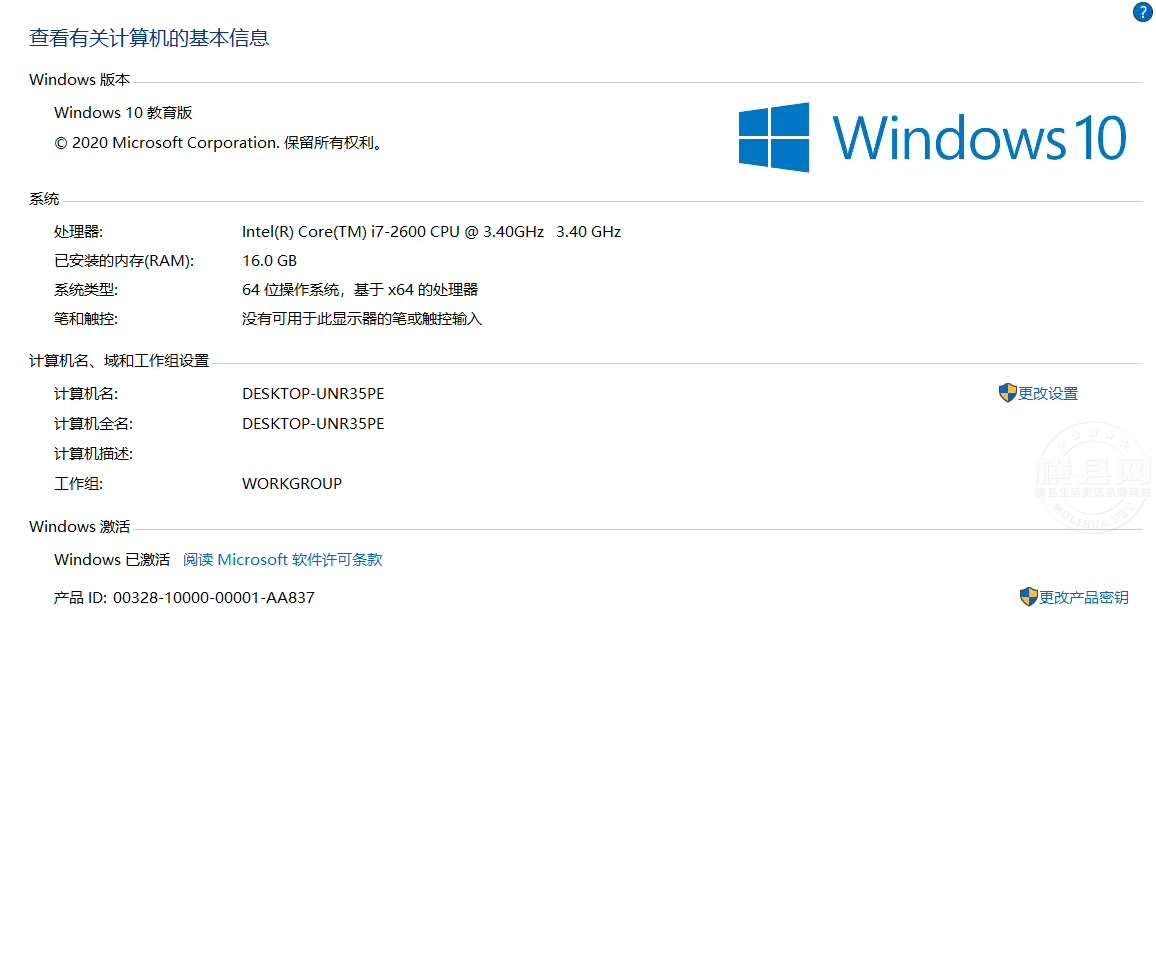1156x954 pixels.
Task: Open 阅读 Microsoft 软件许可条款 link
Action: click(x=282, y=560)
